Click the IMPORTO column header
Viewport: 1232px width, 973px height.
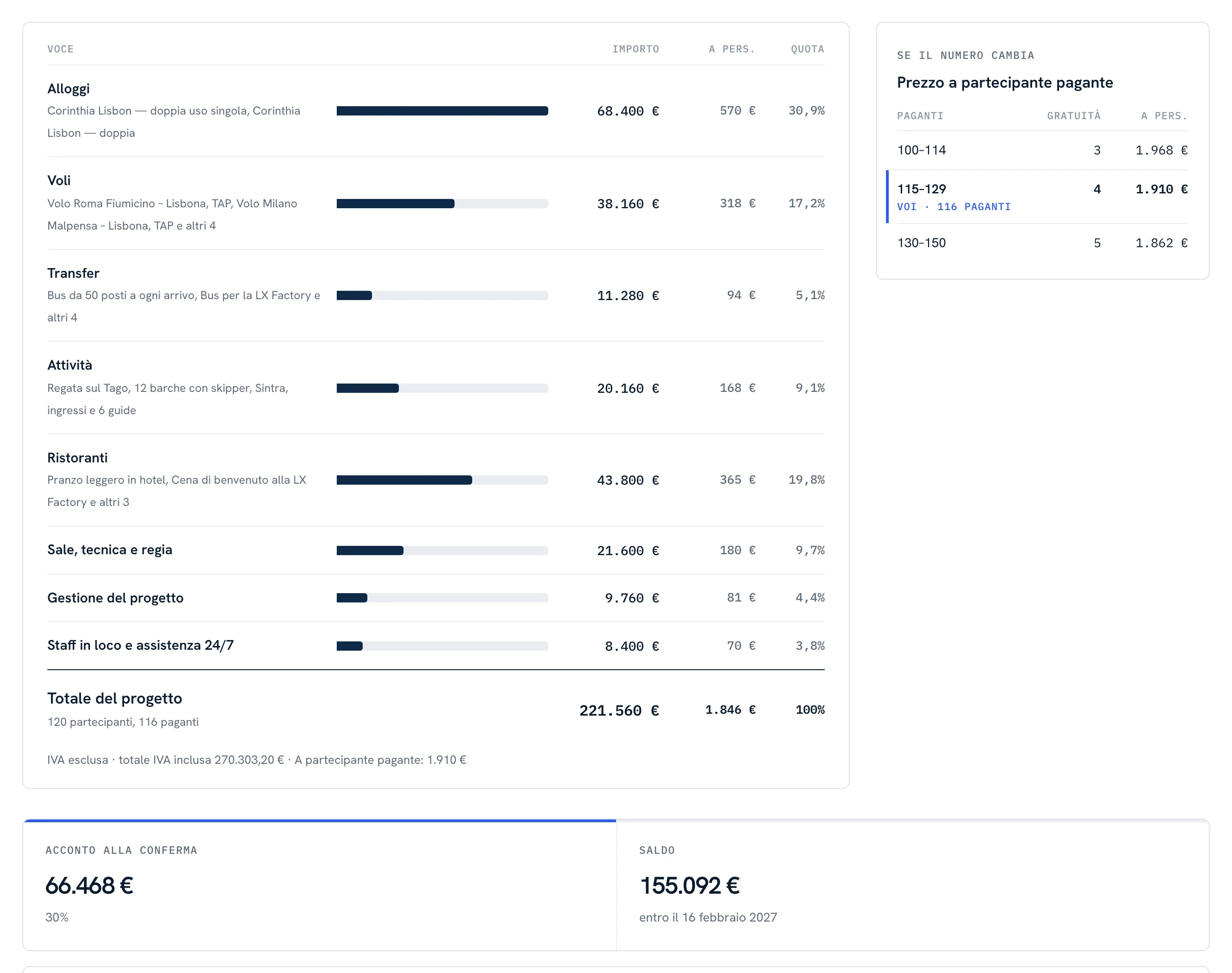[635, 50]
